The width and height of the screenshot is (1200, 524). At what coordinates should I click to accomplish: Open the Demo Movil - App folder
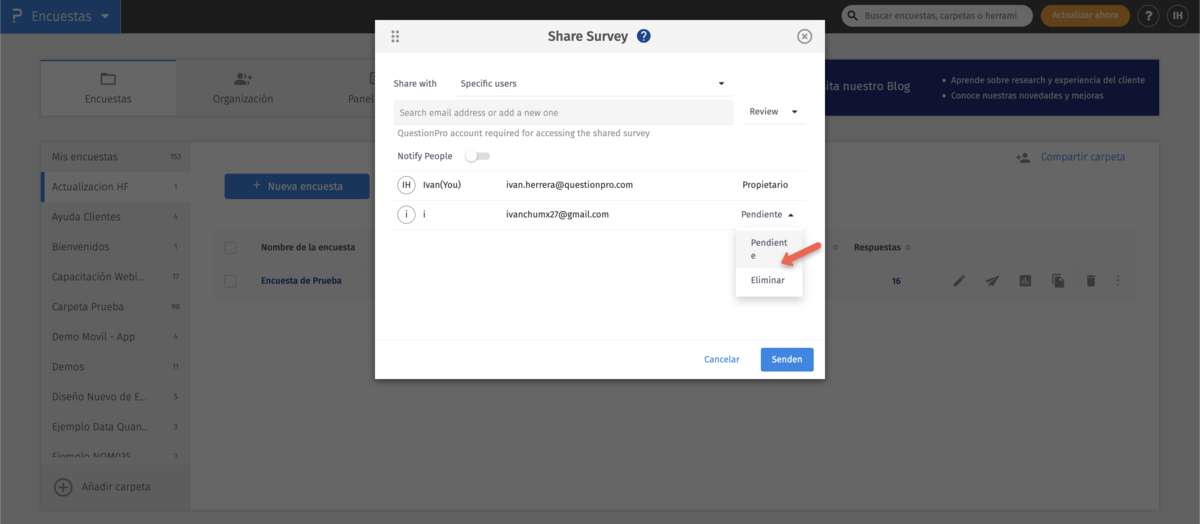[115, 337]
